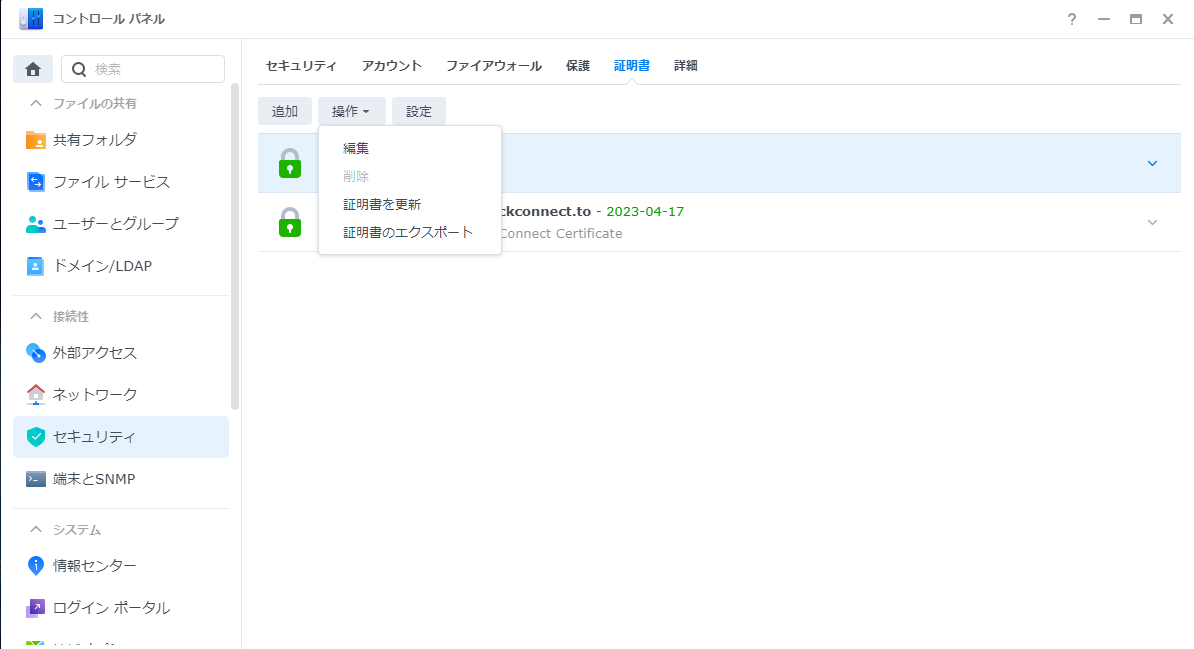Expand the 2023-04-17 certificate chevron
The image size is (1194, 649).
pyautogui.click(x=1152, y=222)
